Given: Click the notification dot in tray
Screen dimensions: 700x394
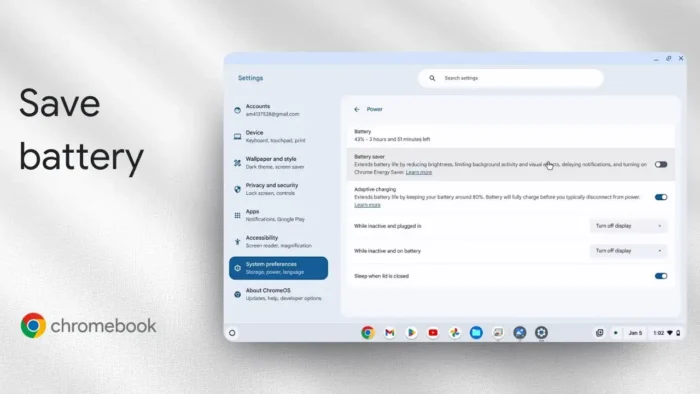Looking at the screenshot, I should click(616, 333).
